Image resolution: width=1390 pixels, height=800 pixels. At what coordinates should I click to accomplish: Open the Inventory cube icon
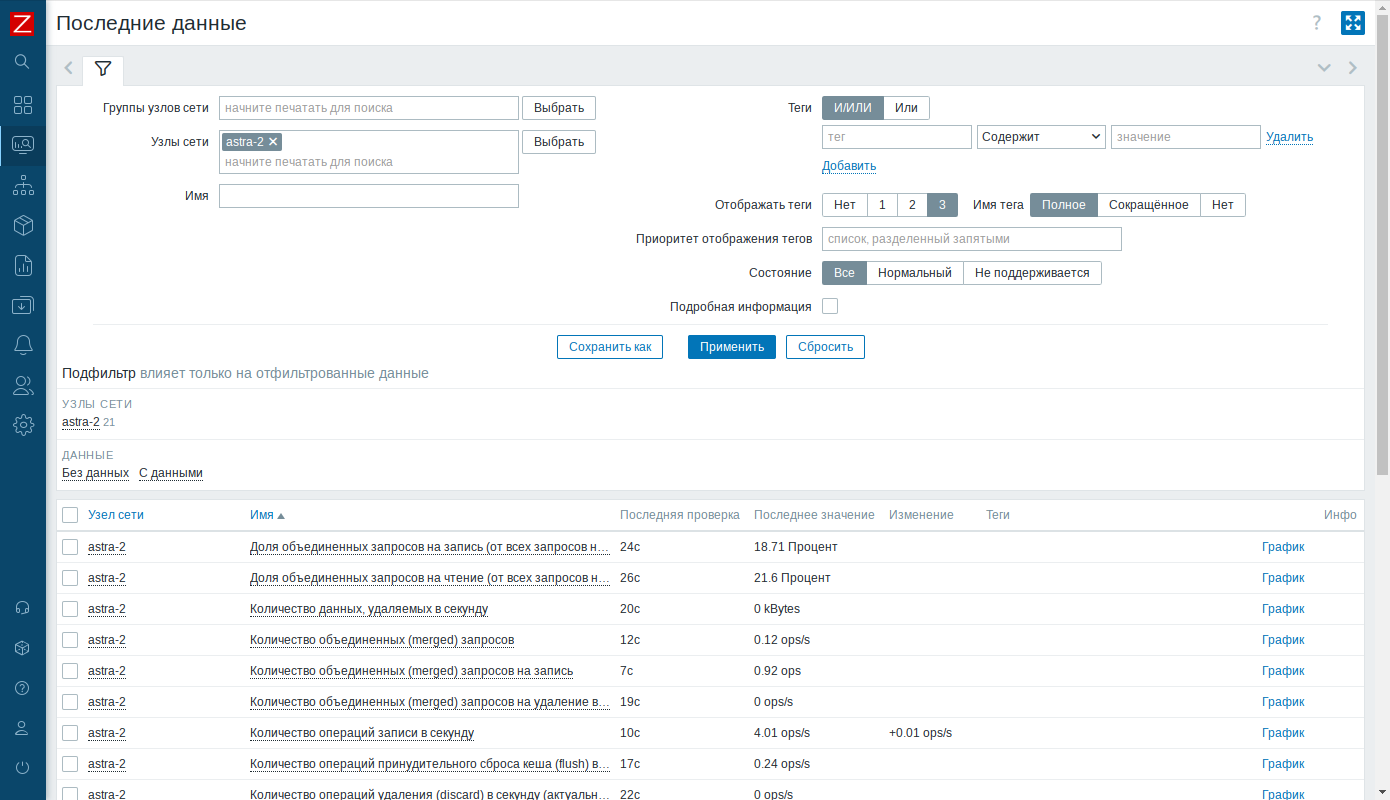click(22, 226)
